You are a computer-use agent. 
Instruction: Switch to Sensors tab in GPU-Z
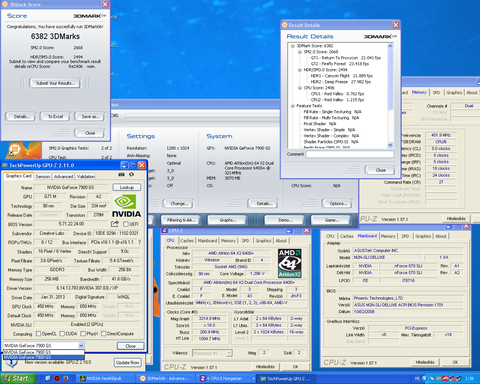pos(43,176)
